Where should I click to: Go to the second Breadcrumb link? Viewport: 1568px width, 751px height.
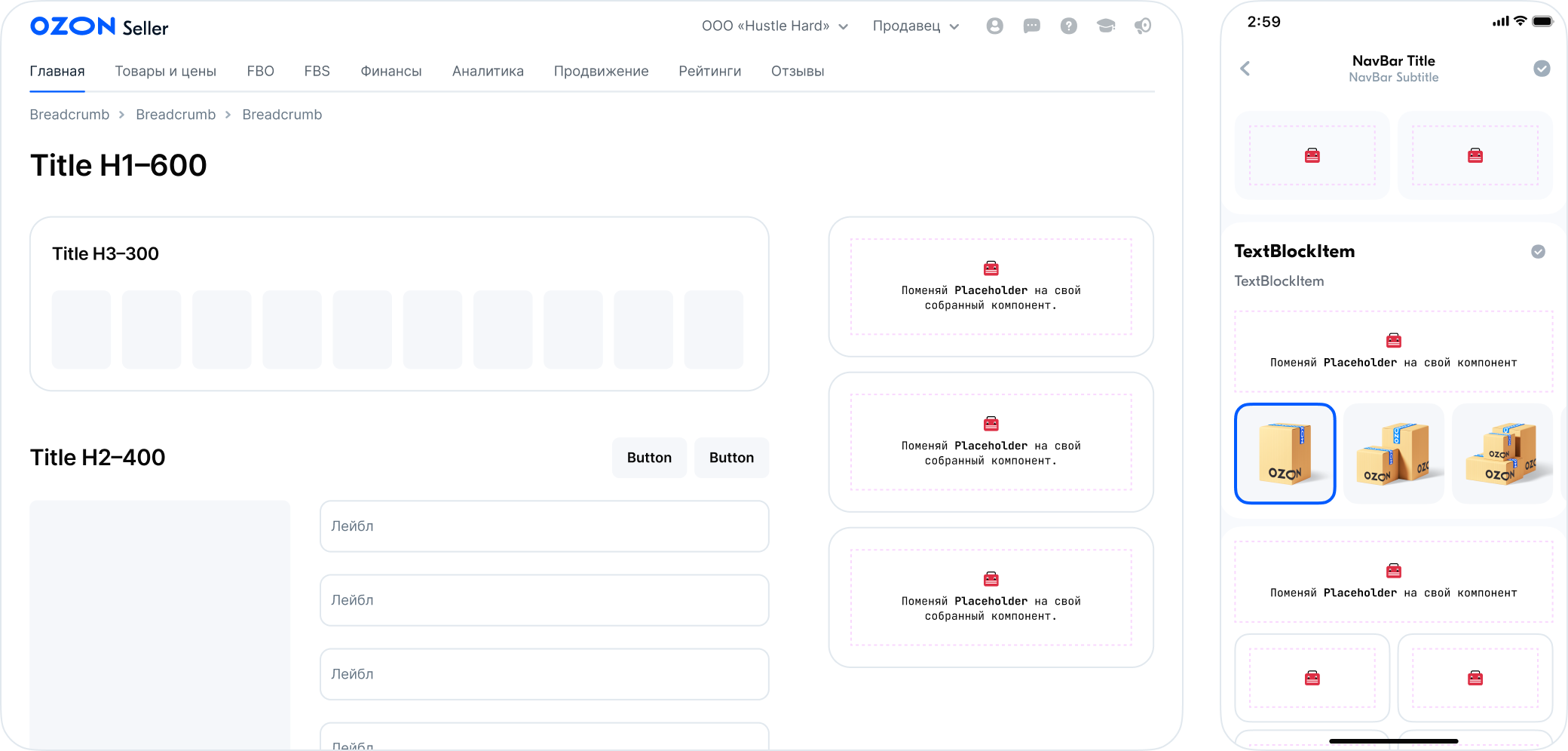pos(176,115)
